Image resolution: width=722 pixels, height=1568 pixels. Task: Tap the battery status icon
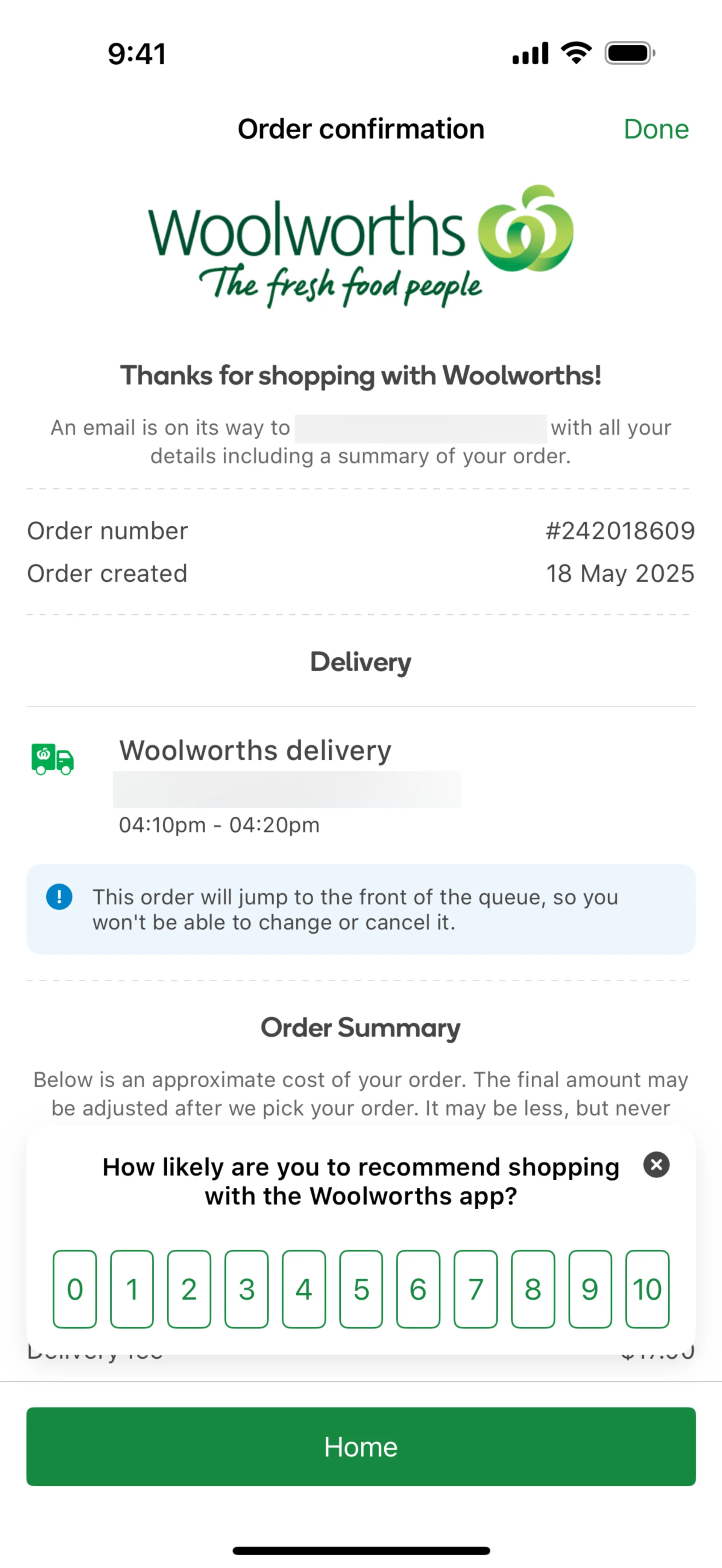[629, 53]
